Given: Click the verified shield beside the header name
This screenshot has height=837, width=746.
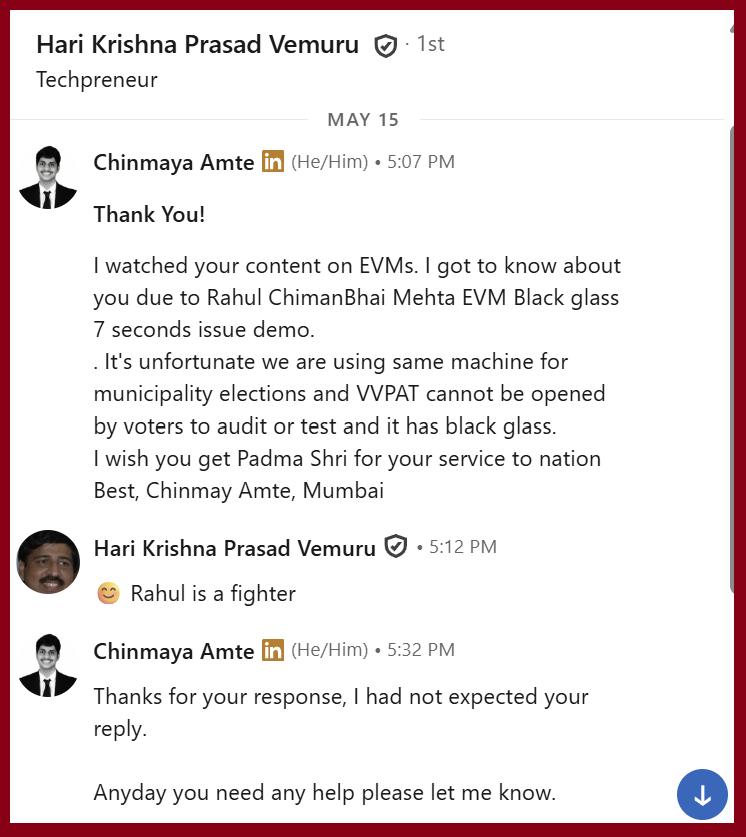Looking at the screenshot, I should click(x=385, y=45).
